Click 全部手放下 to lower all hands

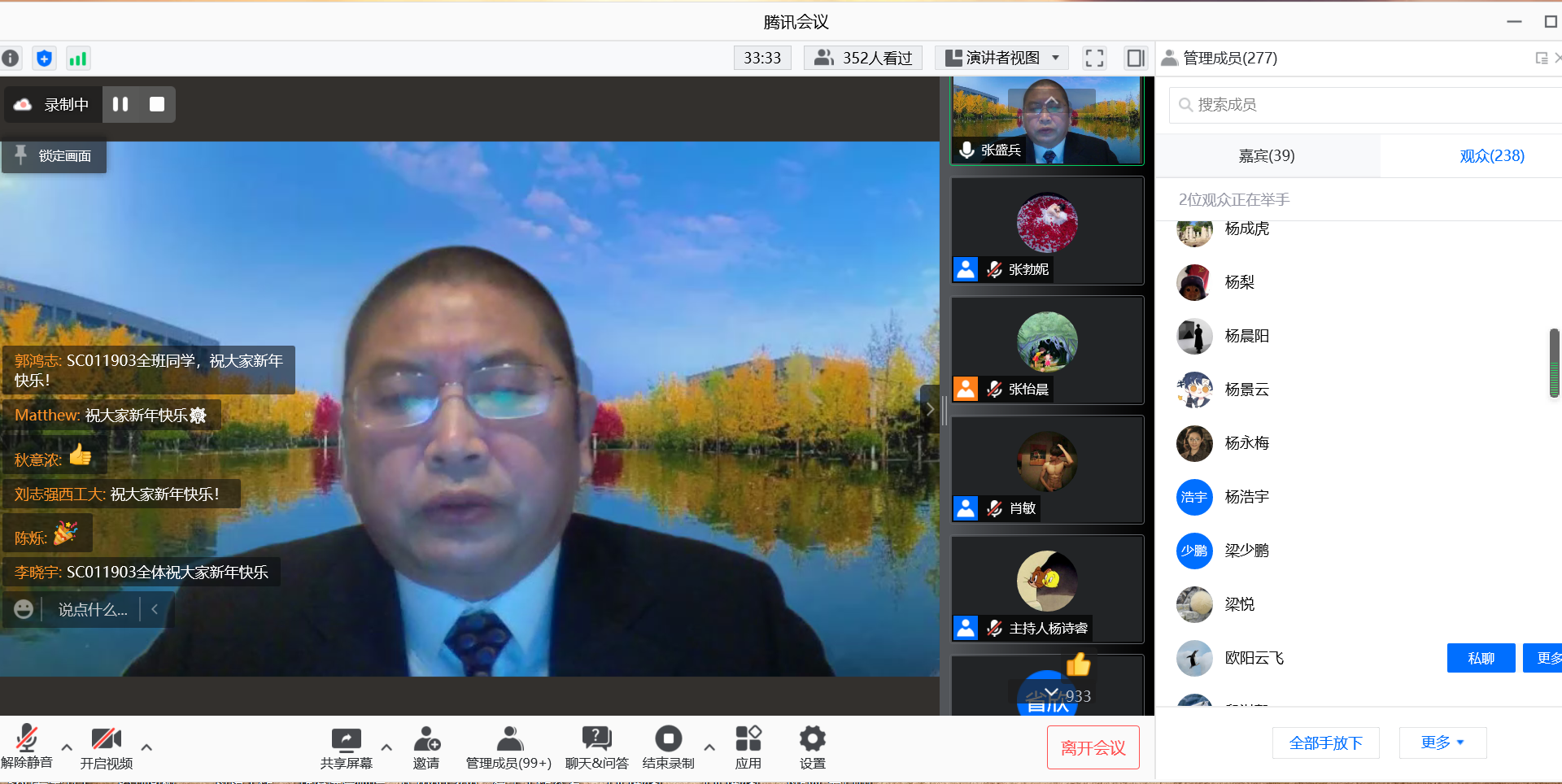tap(1325, 743)
